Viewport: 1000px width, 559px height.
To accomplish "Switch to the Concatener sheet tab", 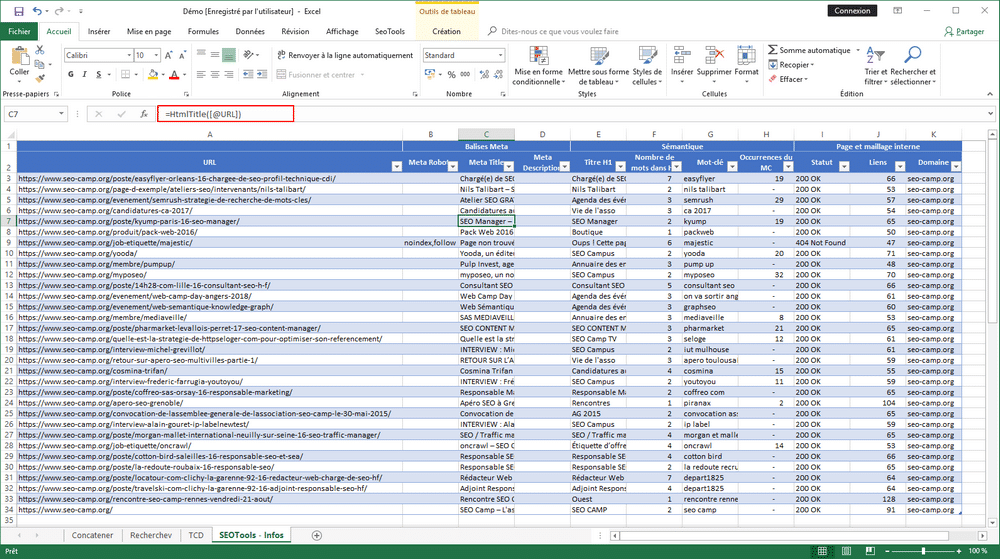I will [92, 535].
